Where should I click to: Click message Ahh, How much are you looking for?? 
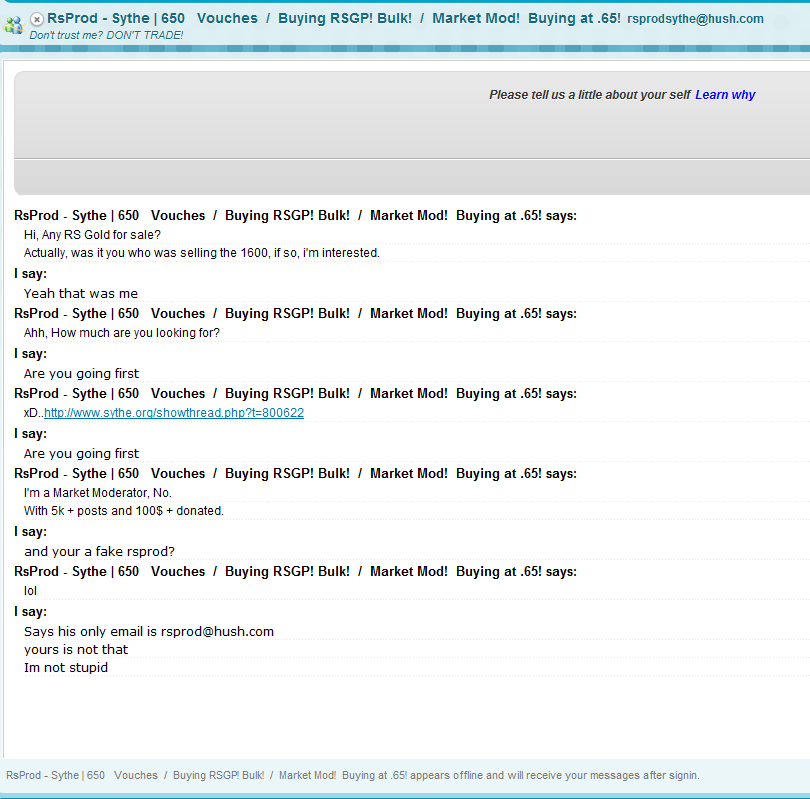[122, 333]
